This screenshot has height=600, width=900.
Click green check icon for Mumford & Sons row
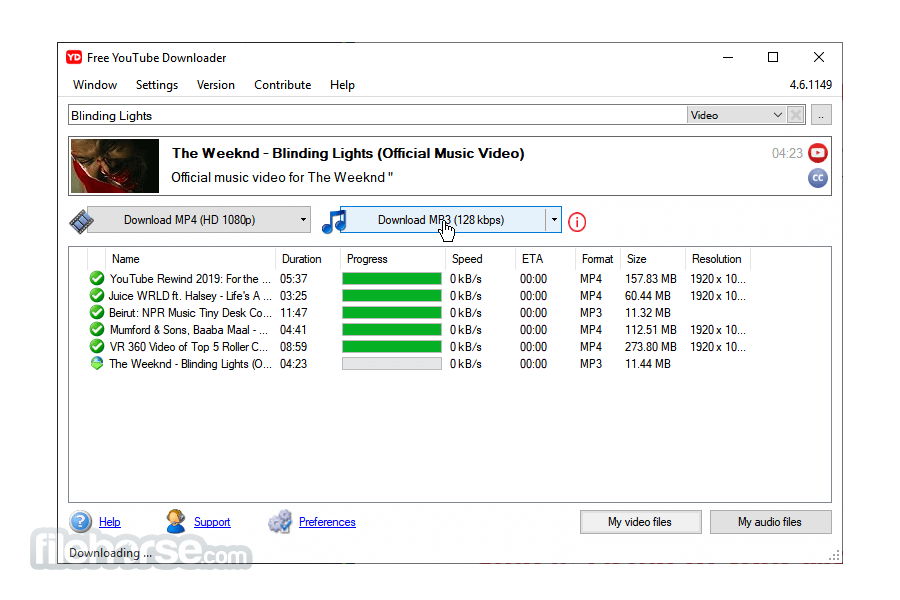click(x=96, y=330)
